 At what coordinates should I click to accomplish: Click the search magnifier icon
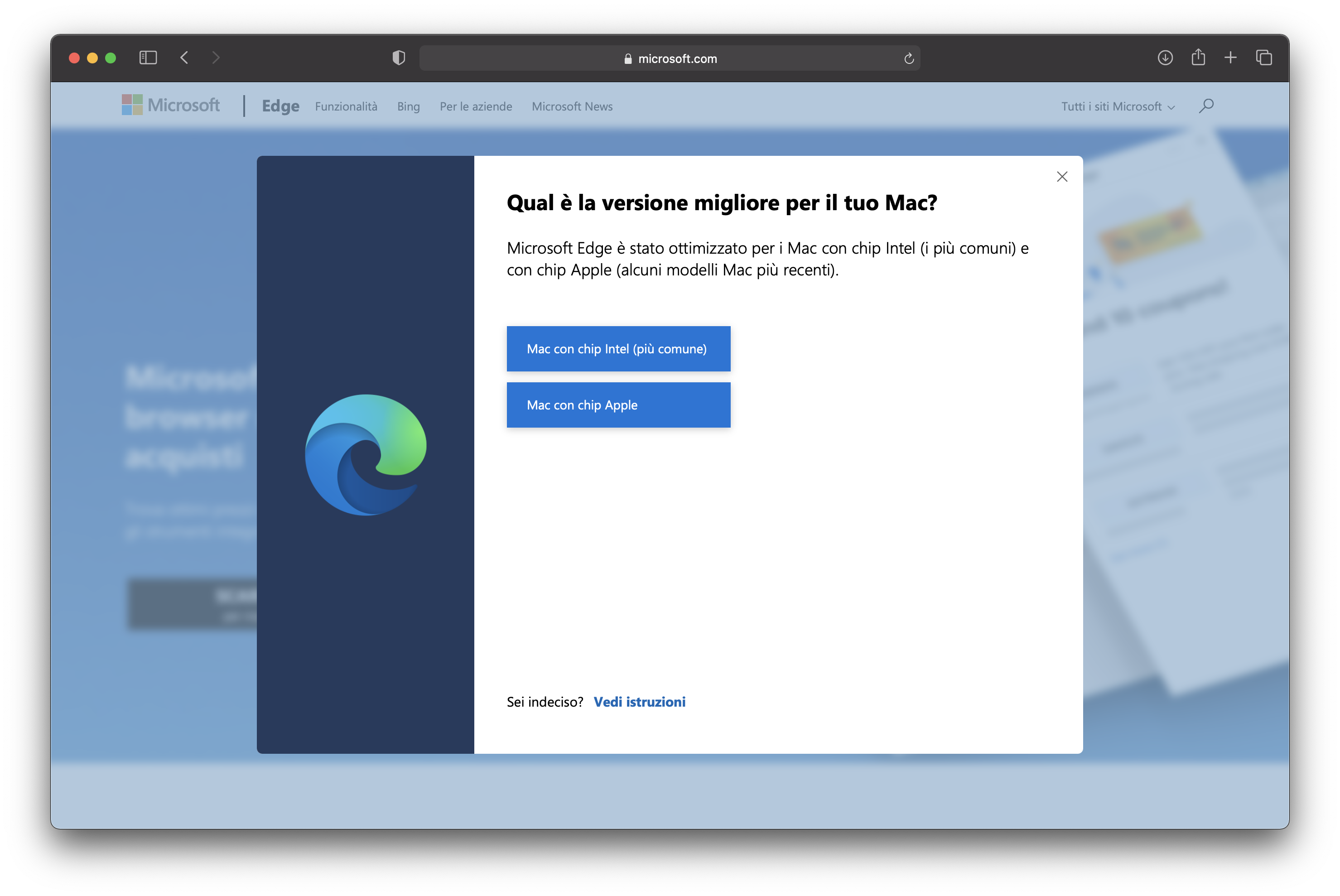tap(1206, 106)
